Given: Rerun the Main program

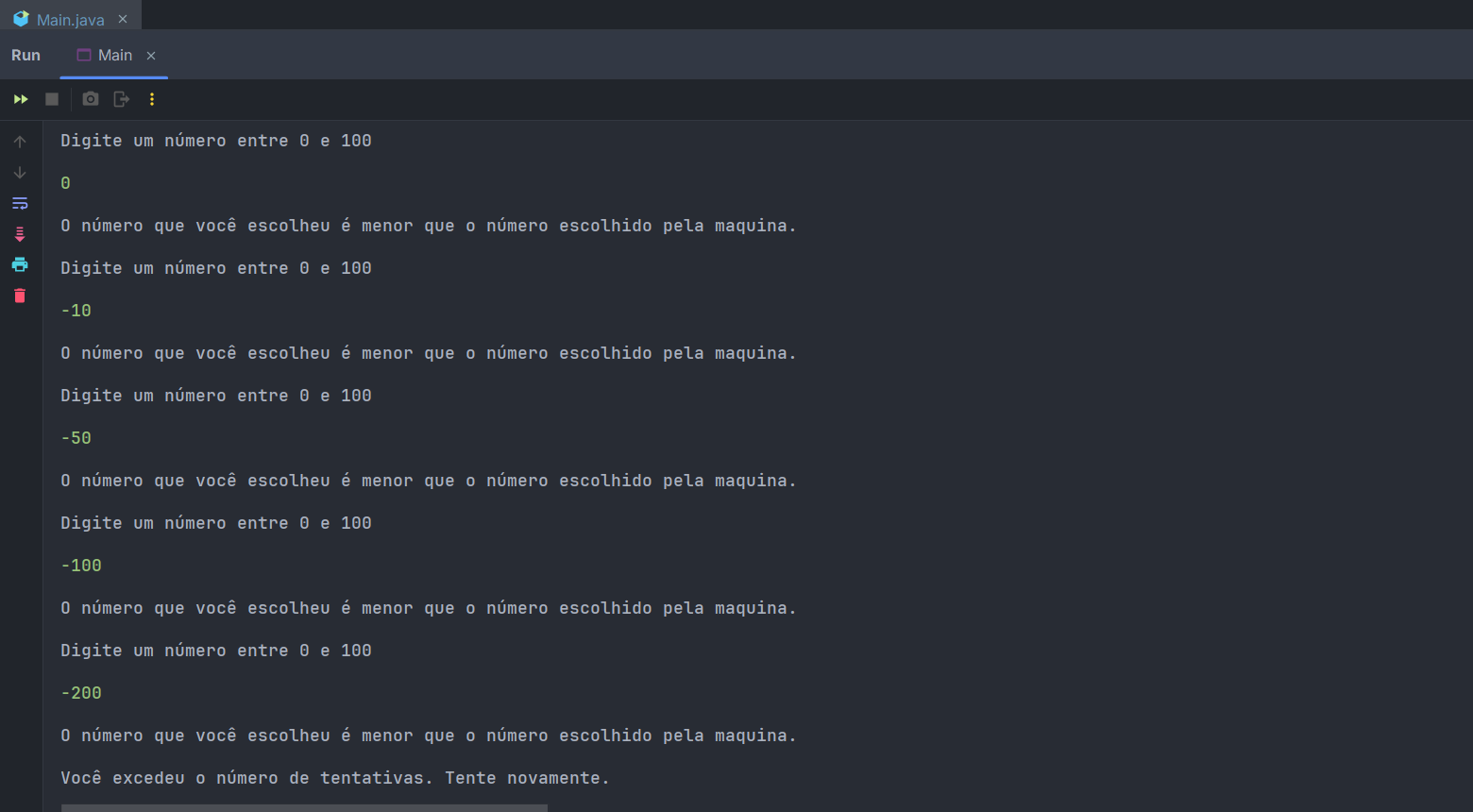Looking at the screenshot, I should pyautogui.click(x=21, y=99).
